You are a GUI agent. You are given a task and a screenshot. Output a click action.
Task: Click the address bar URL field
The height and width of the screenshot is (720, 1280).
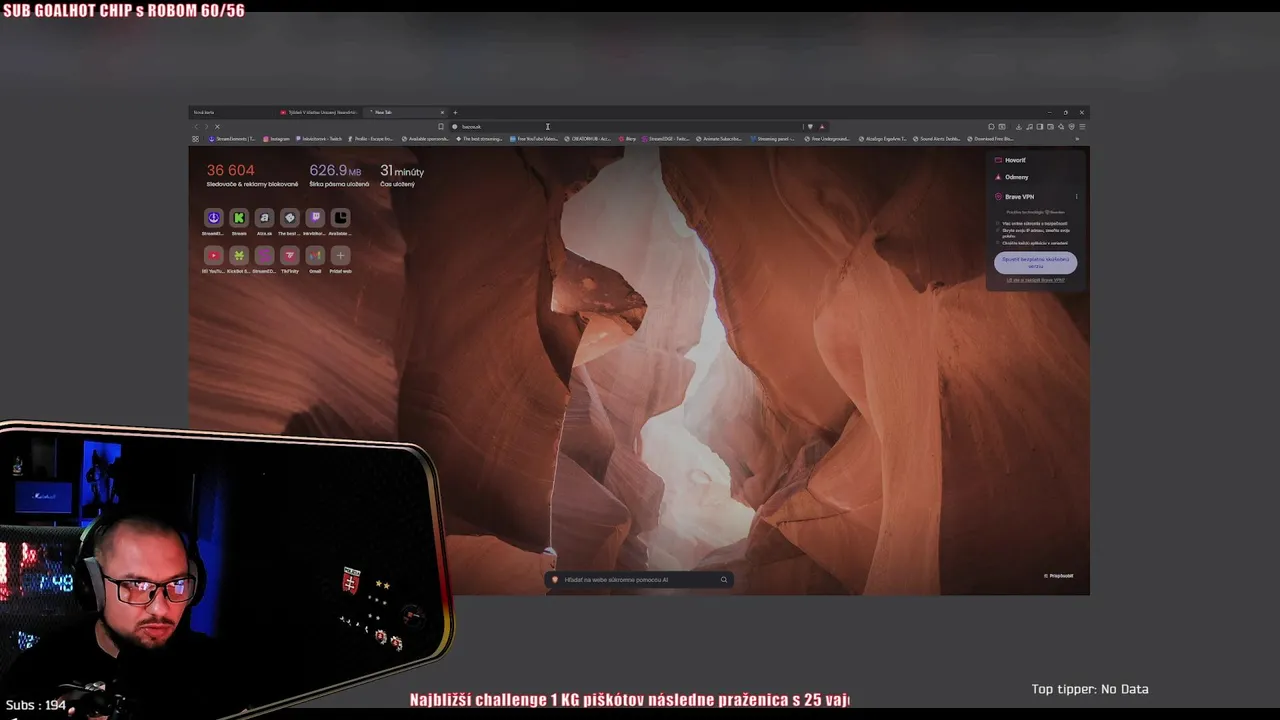tap(625, 127)
